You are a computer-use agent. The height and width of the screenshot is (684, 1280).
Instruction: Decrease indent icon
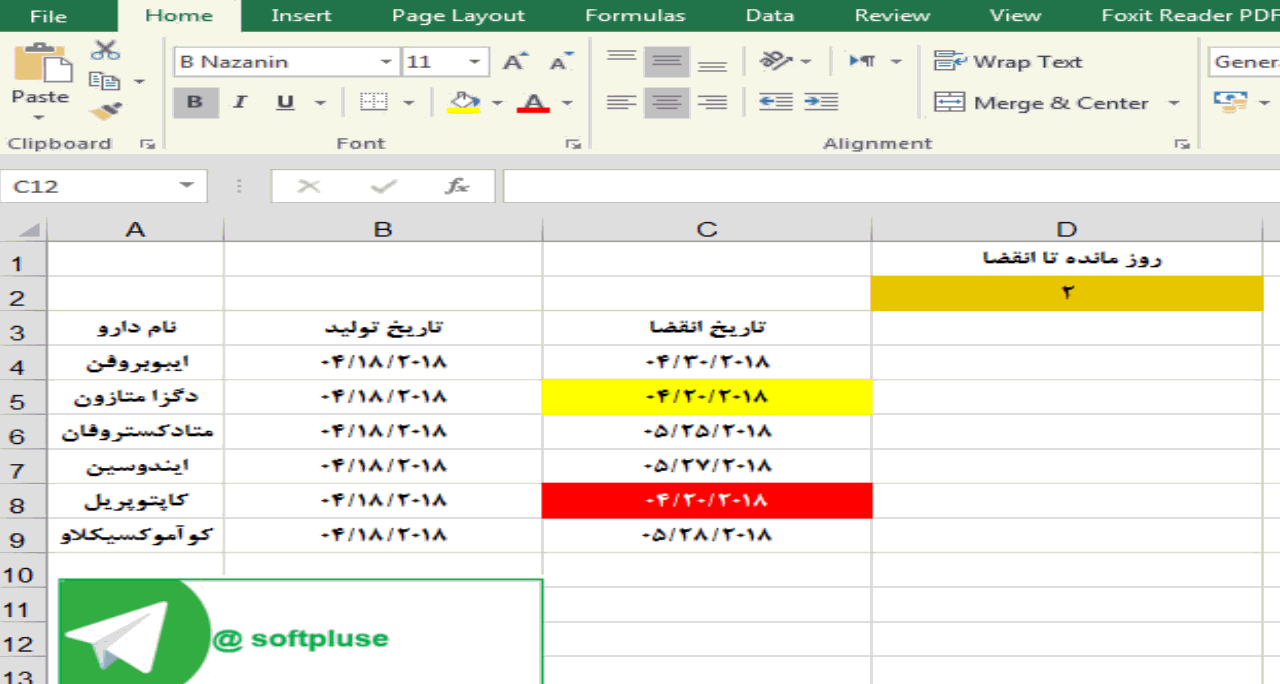pyautogui.click(x=775, y=102)
